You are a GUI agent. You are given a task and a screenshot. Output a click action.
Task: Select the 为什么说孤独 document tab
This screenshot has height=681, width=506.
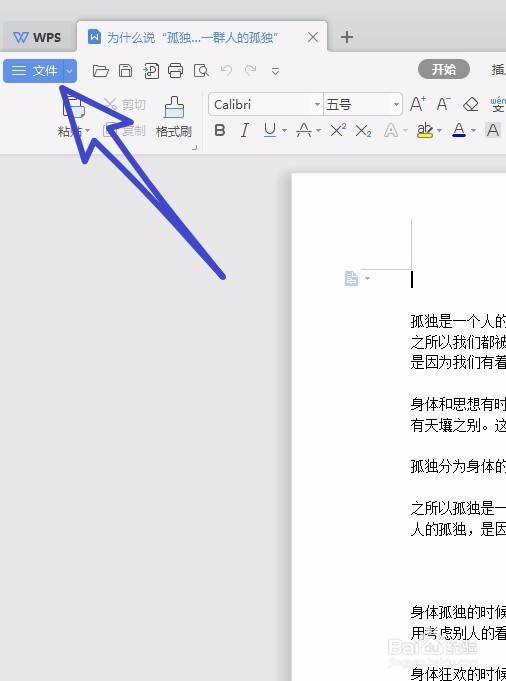click(192, 37)
